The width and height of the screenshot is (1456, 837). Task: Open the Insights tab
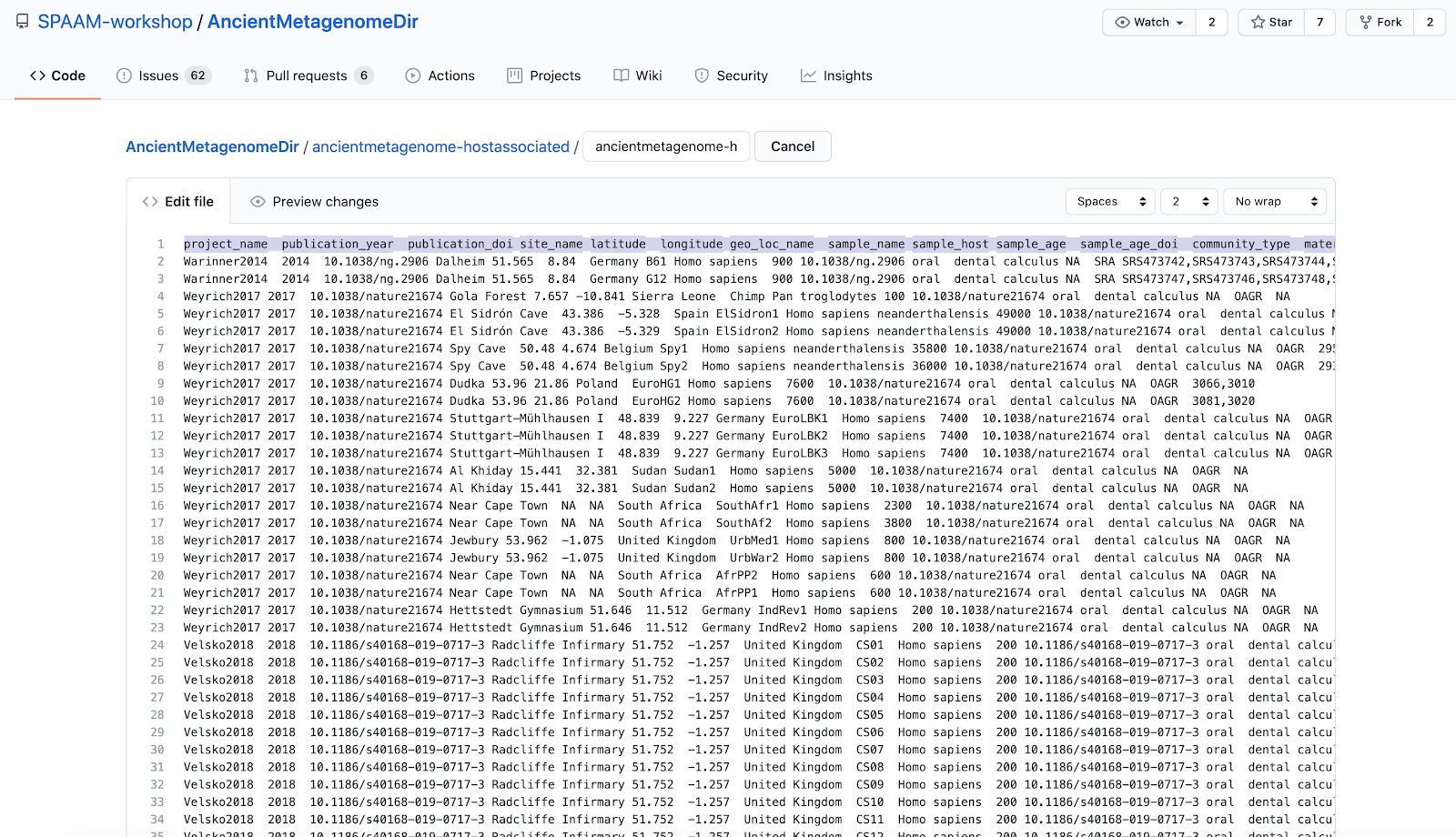(x=836, y=76)
